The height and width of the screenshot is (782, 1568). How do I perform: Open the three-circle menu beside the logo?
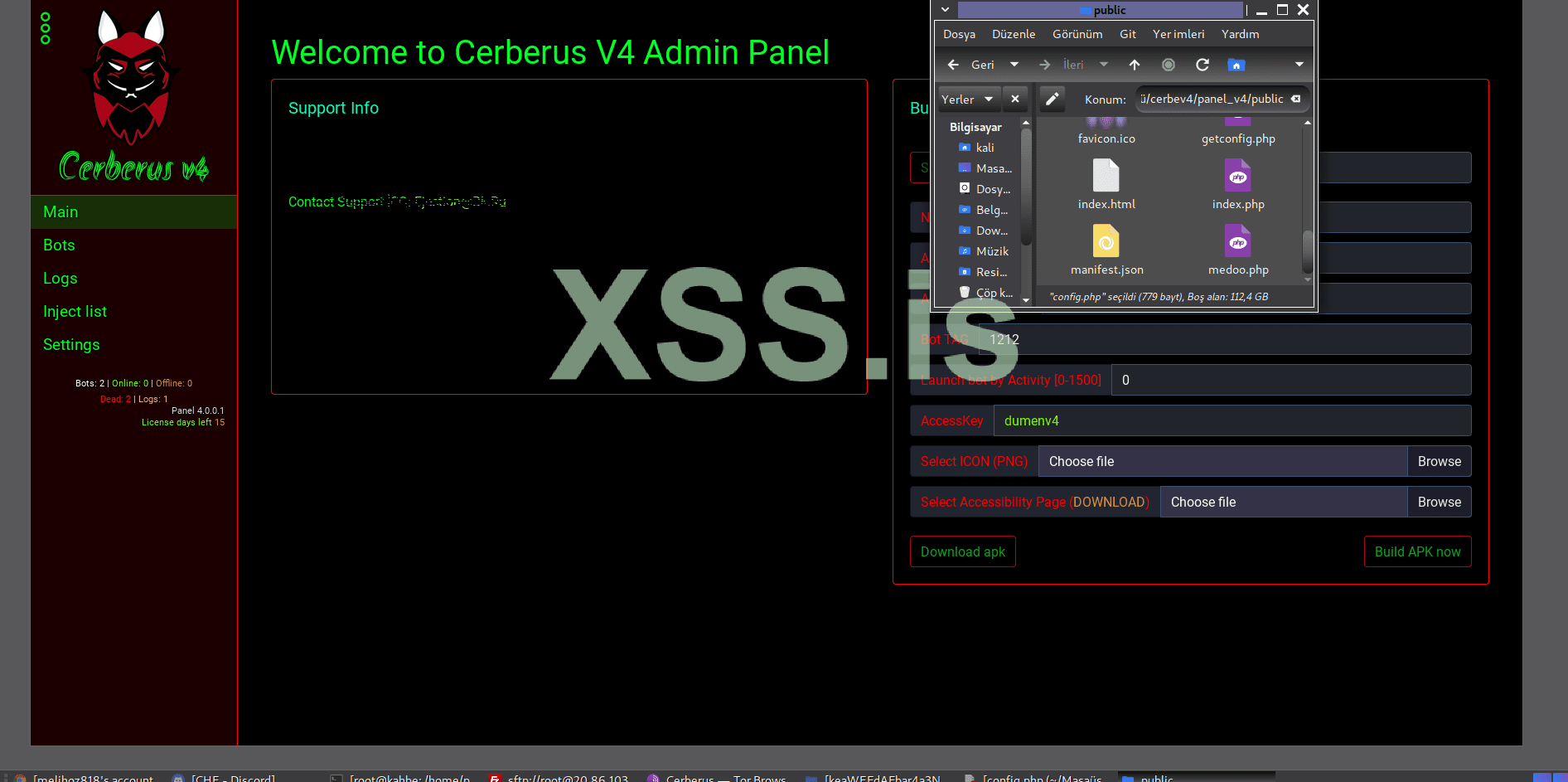pyautogui.click(x=46, y=28)
